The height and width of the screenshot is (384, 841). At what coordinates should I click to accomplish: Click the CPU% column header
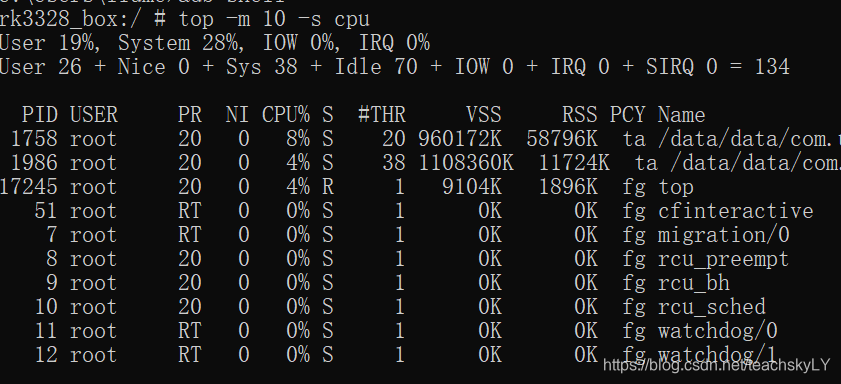pos(286,115)
